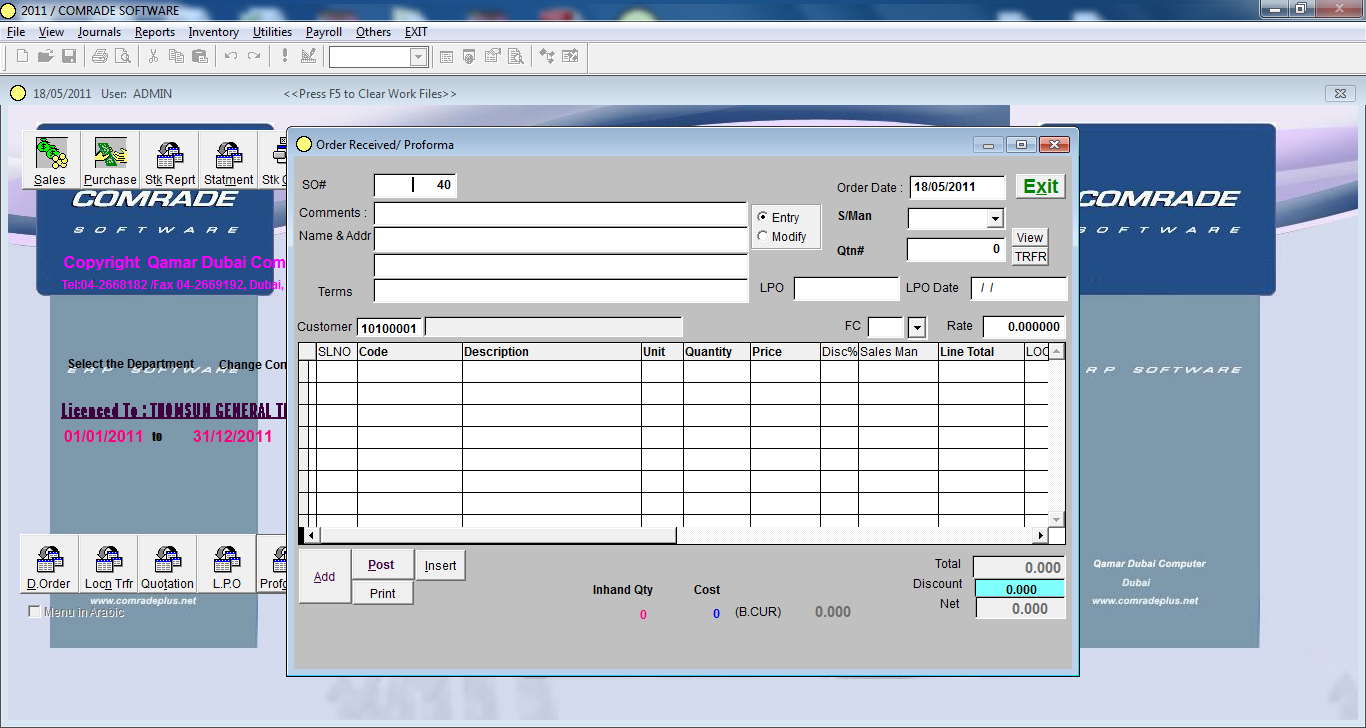Image resolution: width=1366 pixels, height=728 pixels.
Task: Click the Print Preview toolbar icon
Action: tap(122, 56)
